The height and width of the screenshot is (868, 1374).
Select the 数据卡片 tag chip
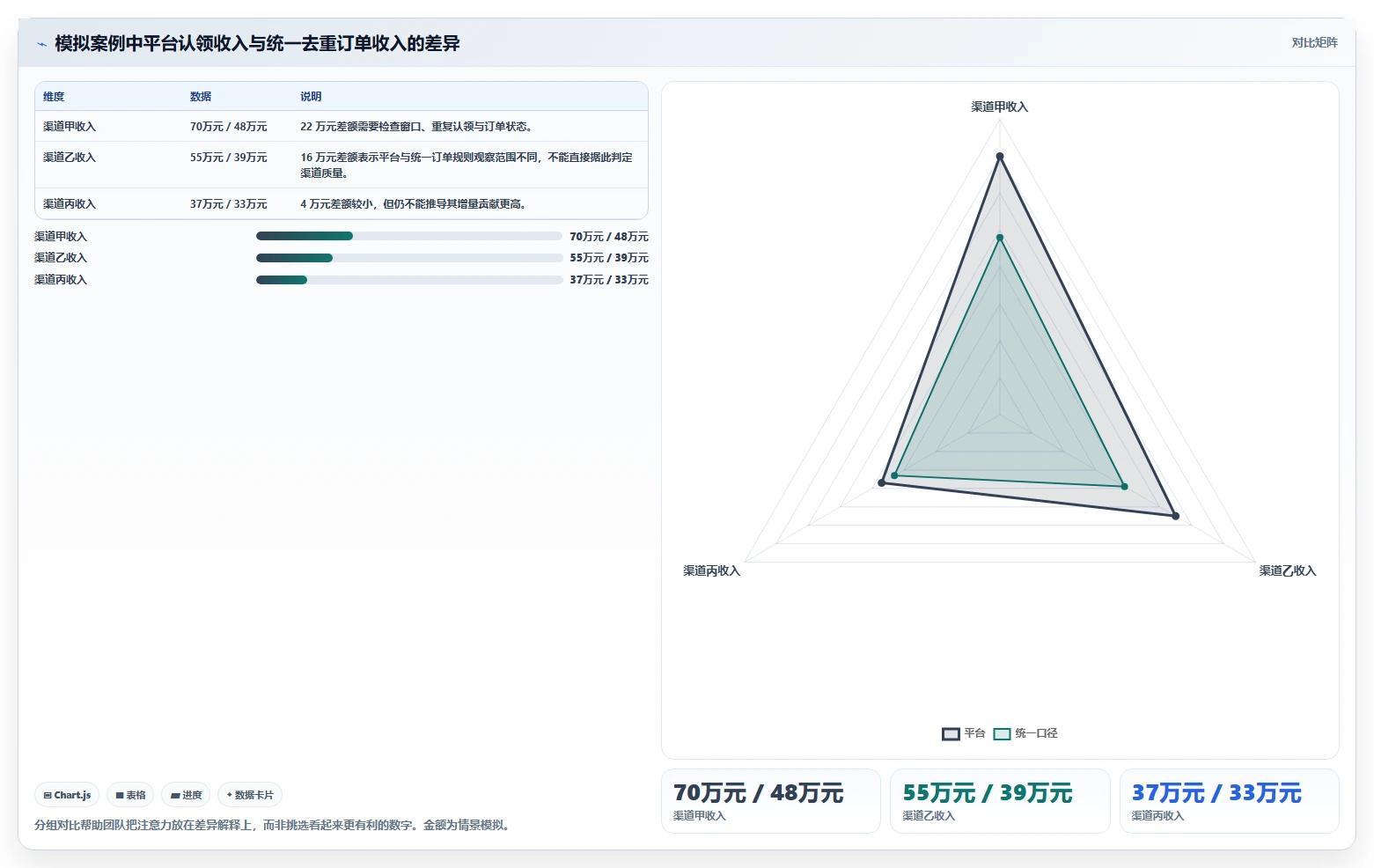coord(250,795)
